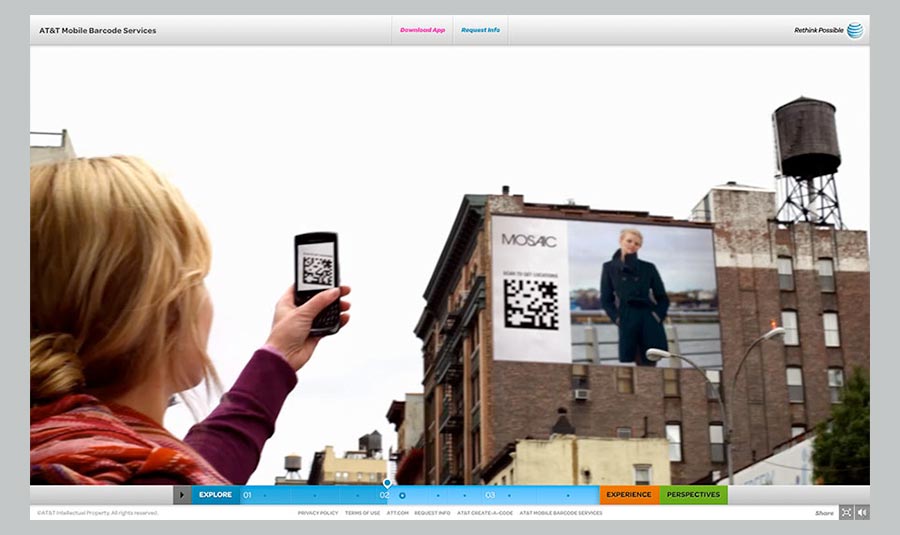Click AT&T Create-a-Code footer link

(x=485, y=513)
